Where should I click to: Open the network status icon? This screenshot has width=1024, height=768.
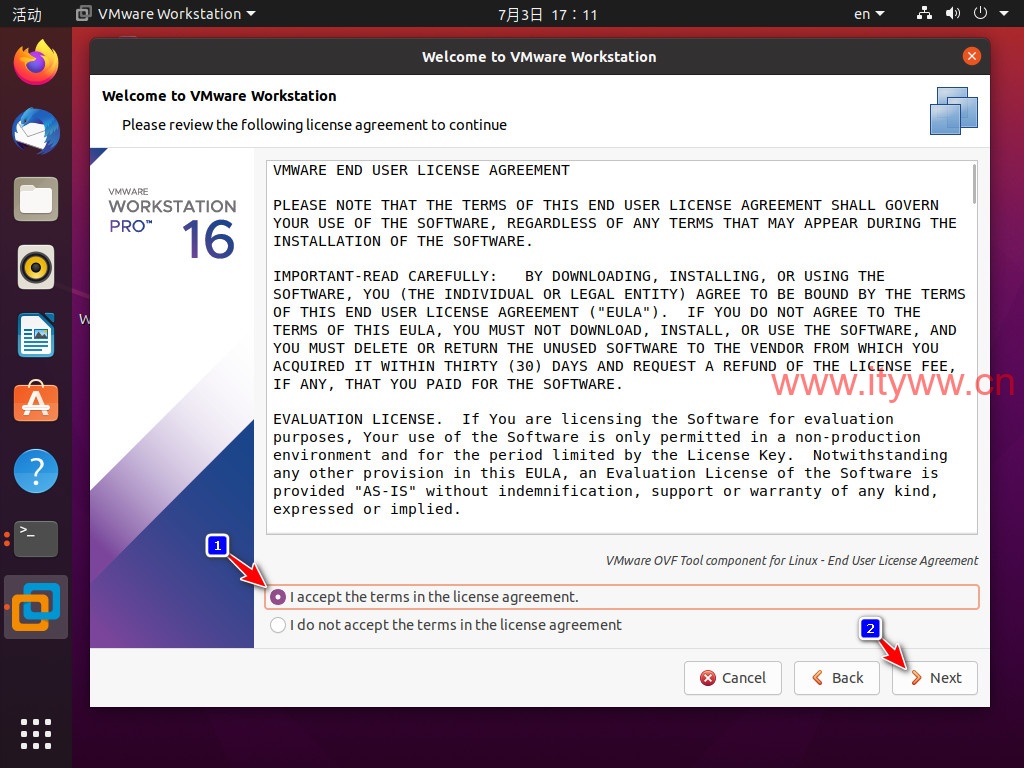tap(924, 13)
